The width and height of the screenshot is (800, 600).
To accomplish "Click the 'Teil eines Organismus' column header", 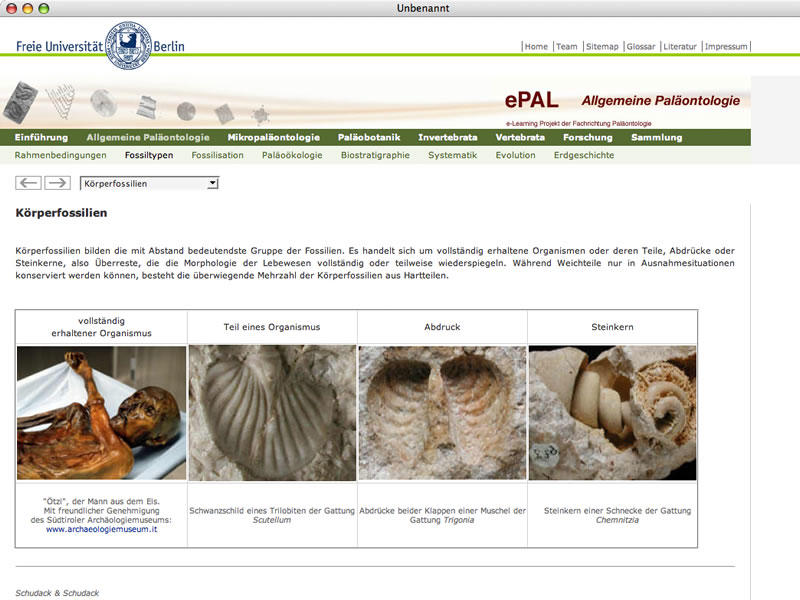I will 272,327.
